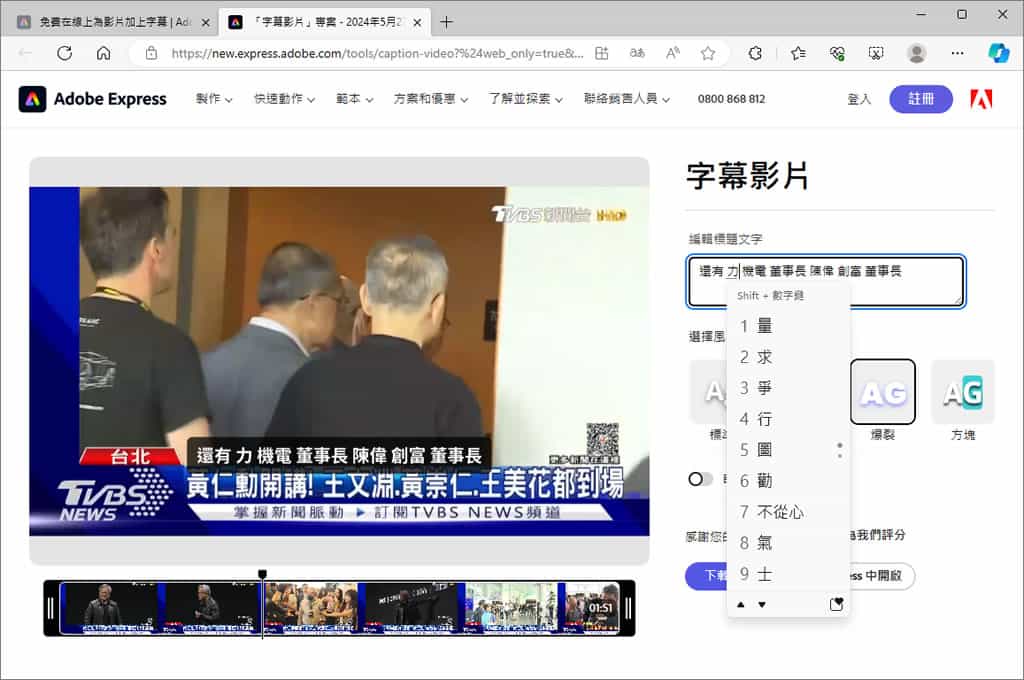This screenshot has width=1024, height=680.
Task: Click the Adobe Express logo
Action: coord(93,99)
